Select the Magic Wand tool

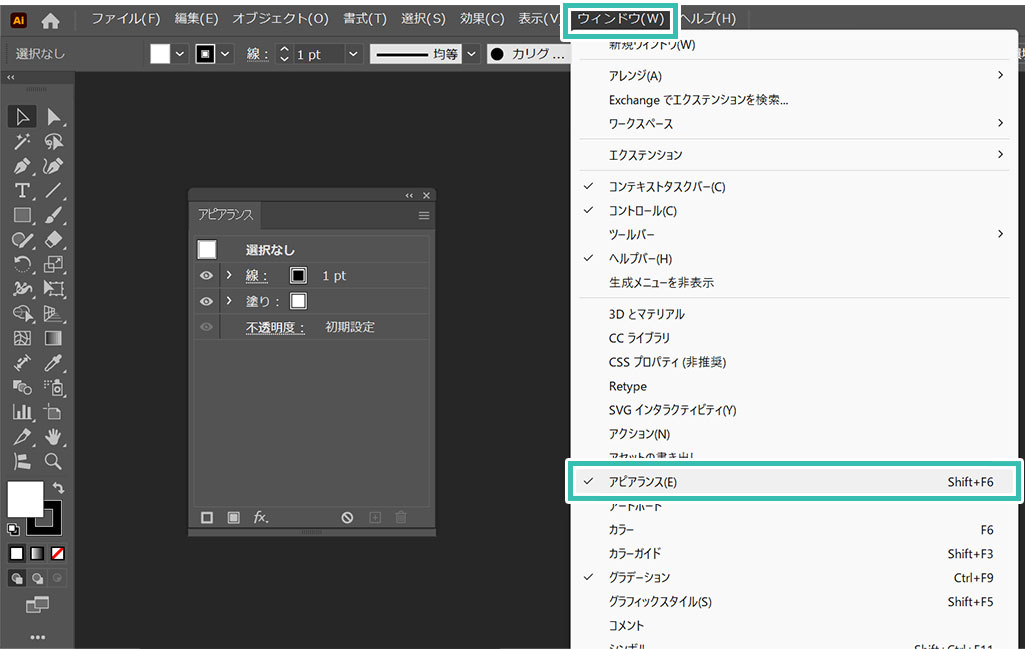pyautogui.click(x=22, y=141)
